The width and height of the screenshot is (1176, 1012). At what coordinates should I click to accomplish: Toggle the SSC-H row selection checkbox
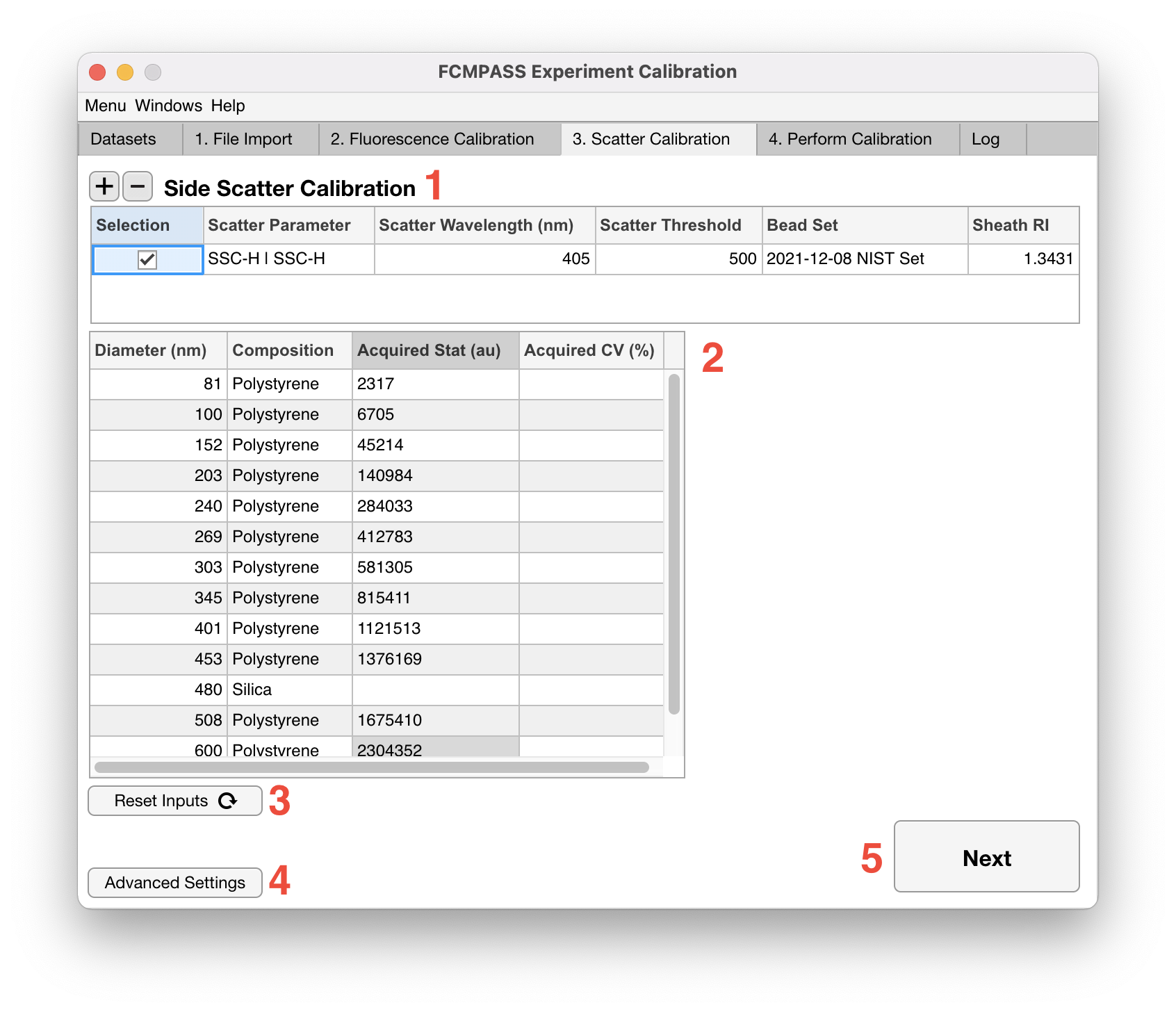(x=147, y=259)
